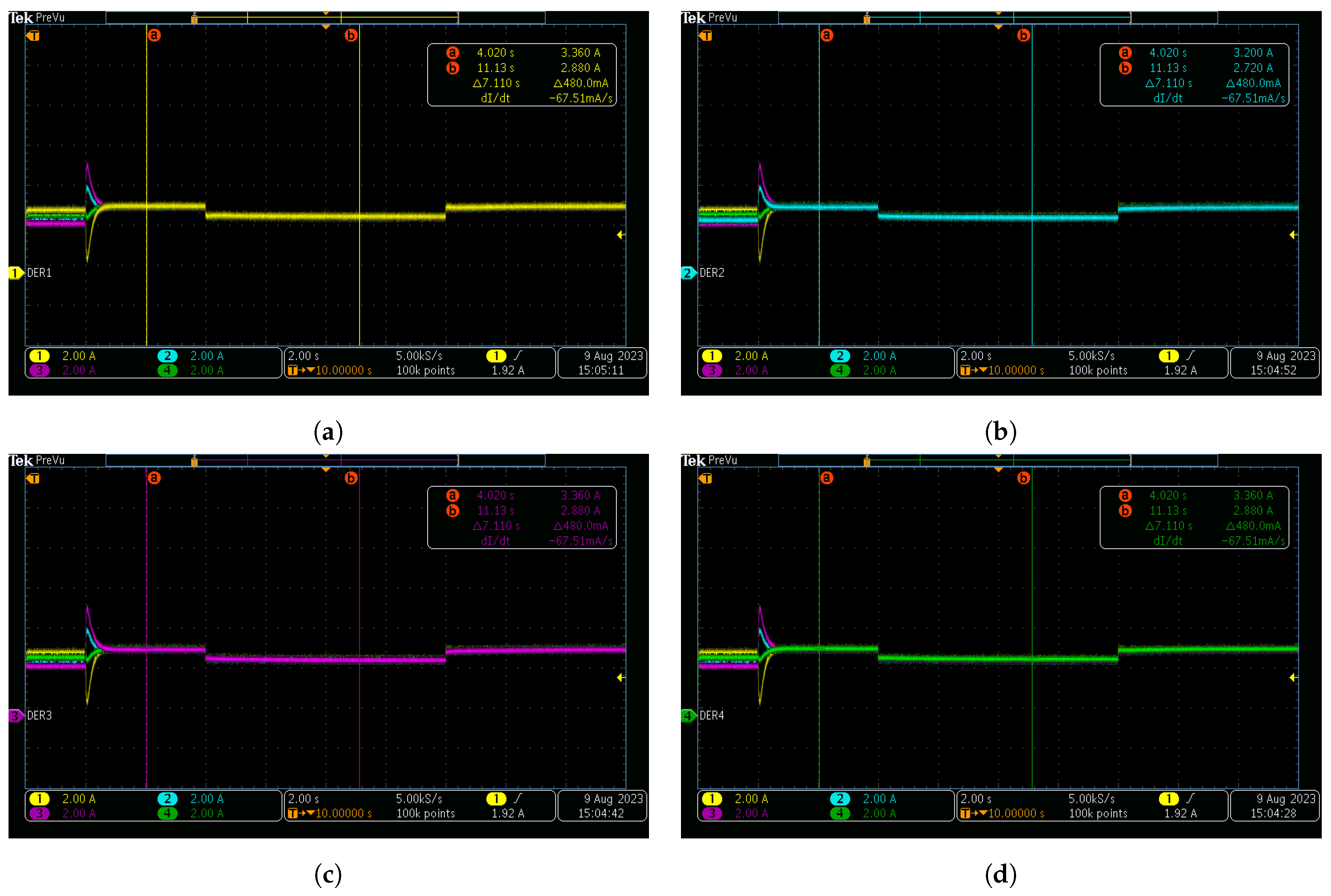Viewport: 1331px width, 896px height.
Task: Toggle the channel 3 badge below the DER1 plot
Action: coord(39,370)
